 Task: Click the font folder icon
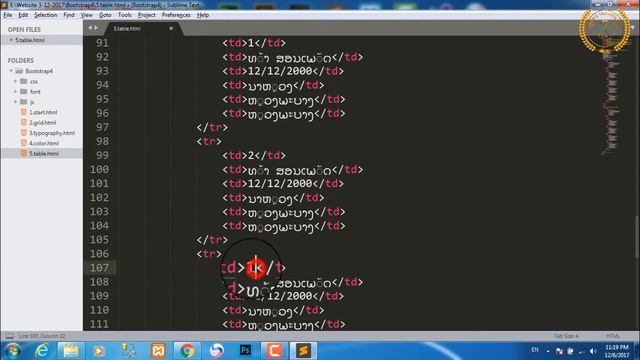[x=24, y=91]
